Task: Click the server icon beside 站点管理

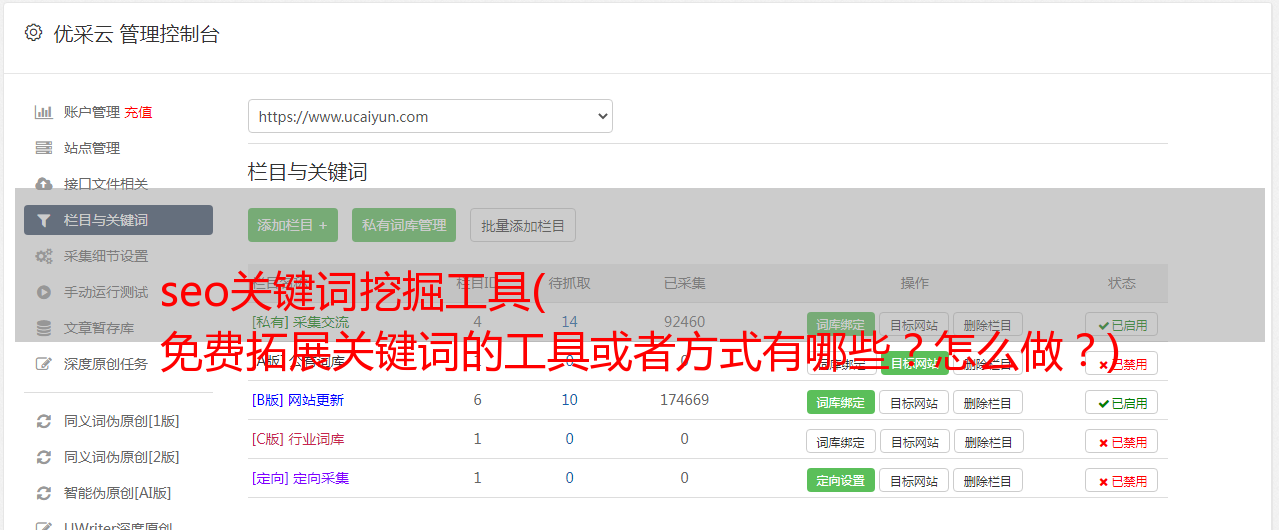Action: click(x=44, y=148)
